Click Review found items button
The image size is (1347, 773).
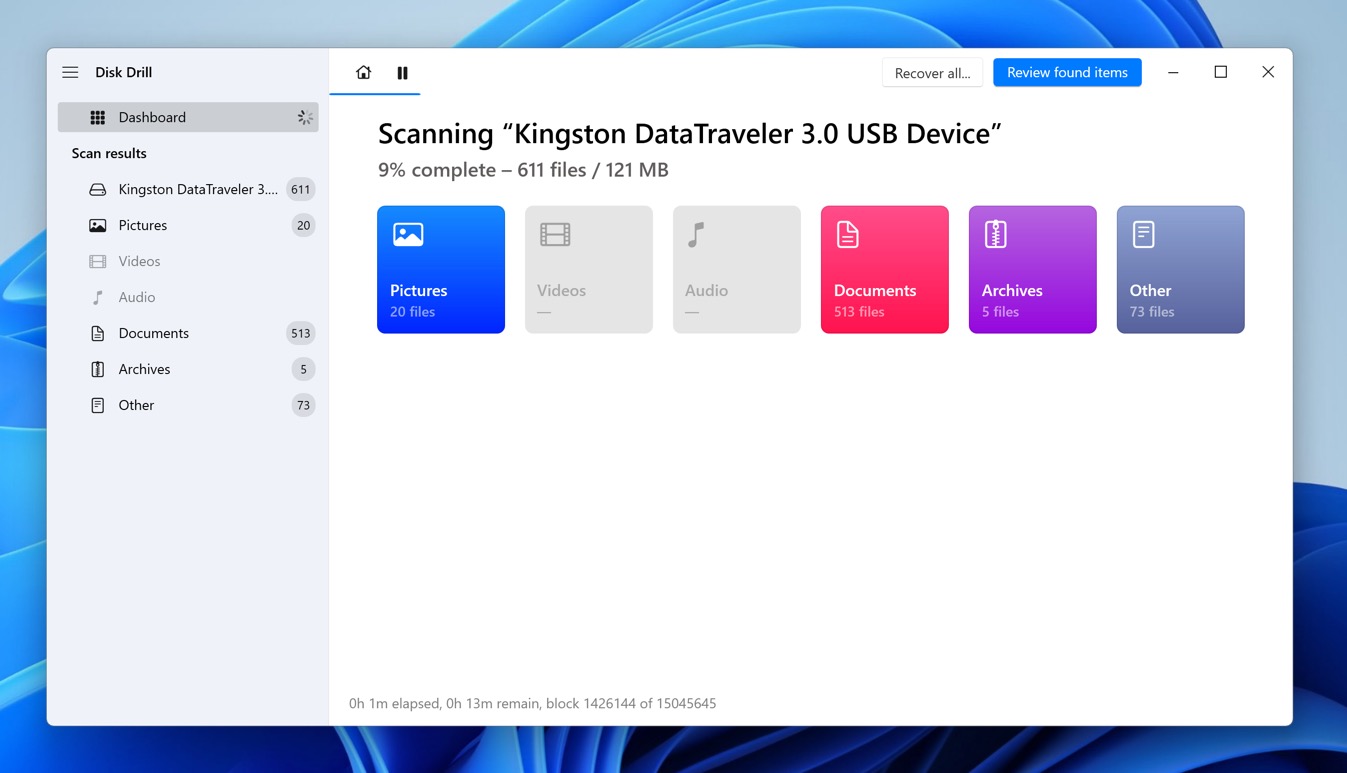1067,72
